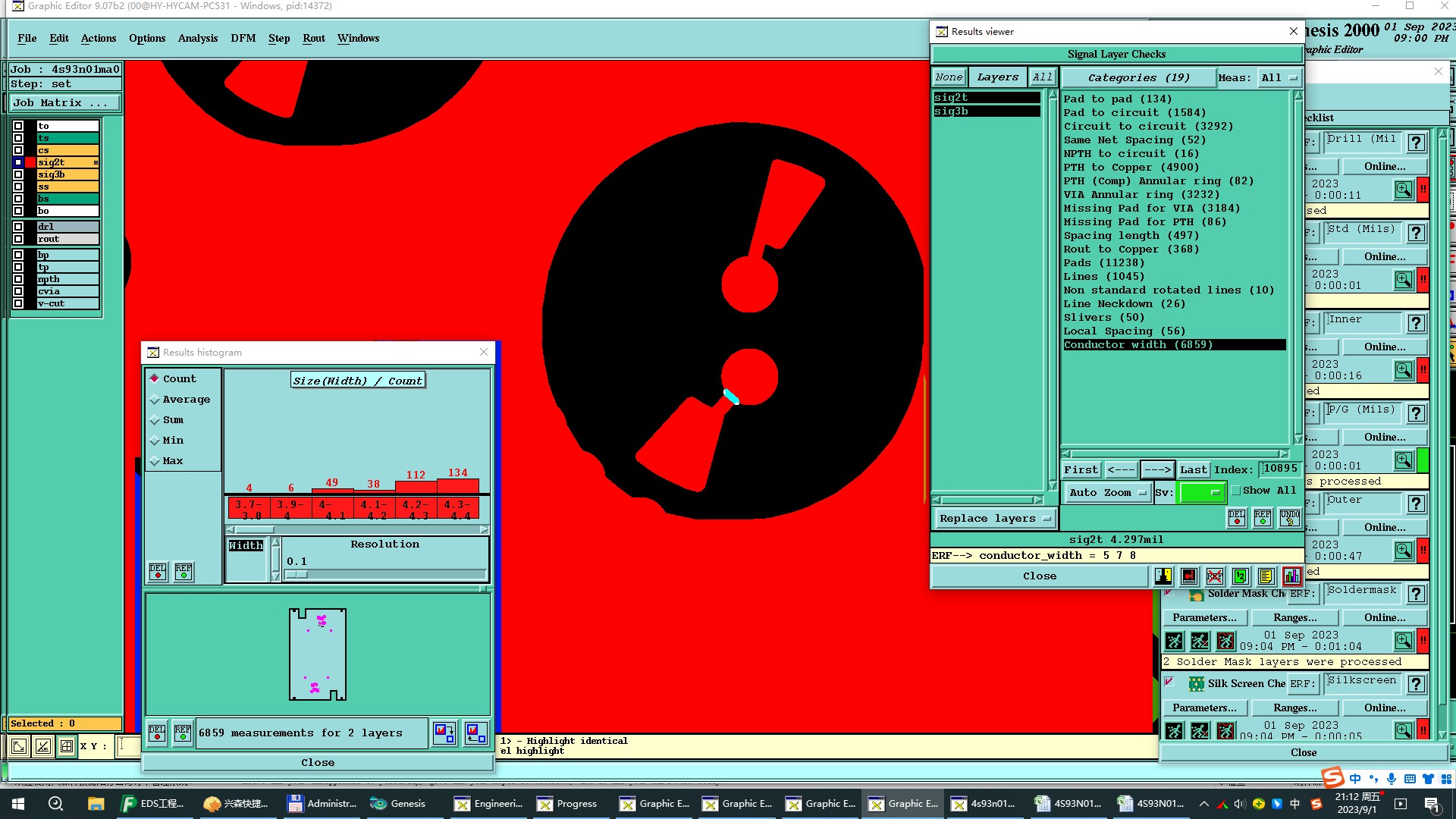Toggle visibility box for layer sig3b
Viewport: 1456px width, 819px height.
click(x=18, y=174)
